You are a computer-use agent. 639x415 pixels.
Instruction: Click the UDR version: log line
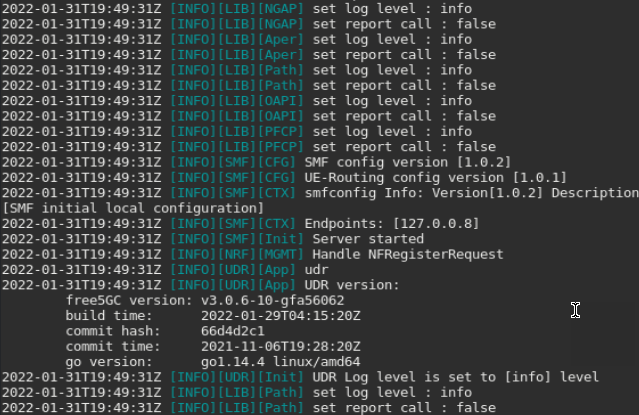(x=201, y=285)
